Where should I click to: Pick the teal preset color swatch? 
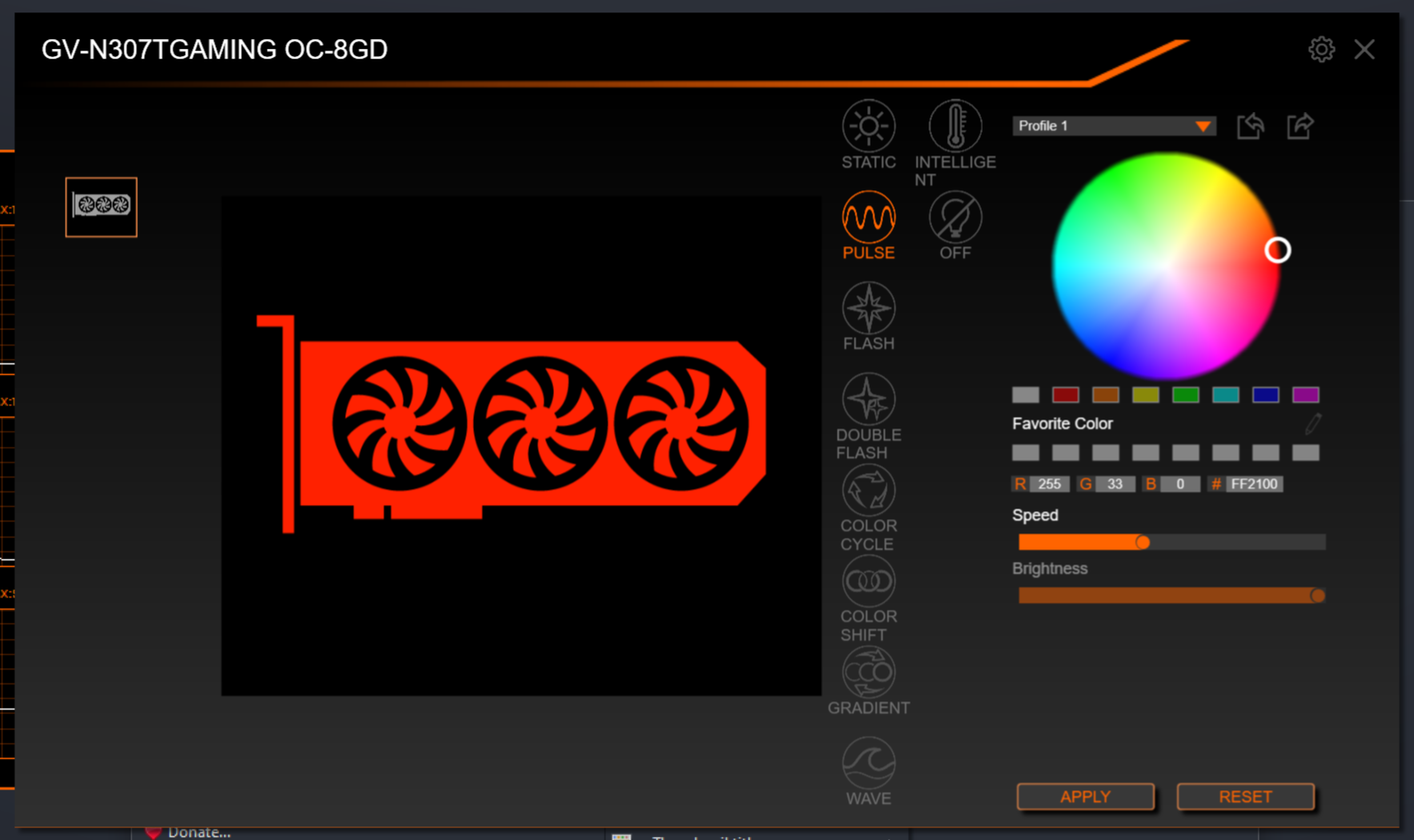coord(1225,395)
